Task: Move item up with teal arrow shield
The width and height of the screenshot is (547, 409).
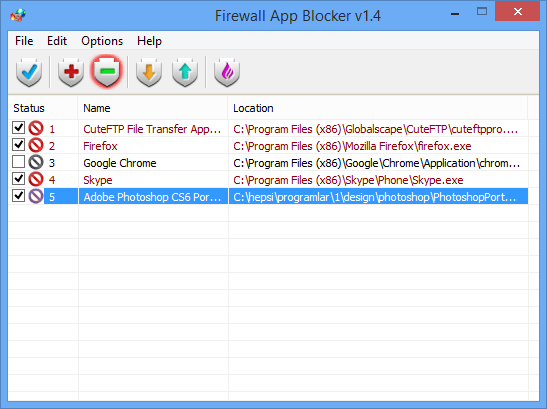Action: tap(185, 72)
